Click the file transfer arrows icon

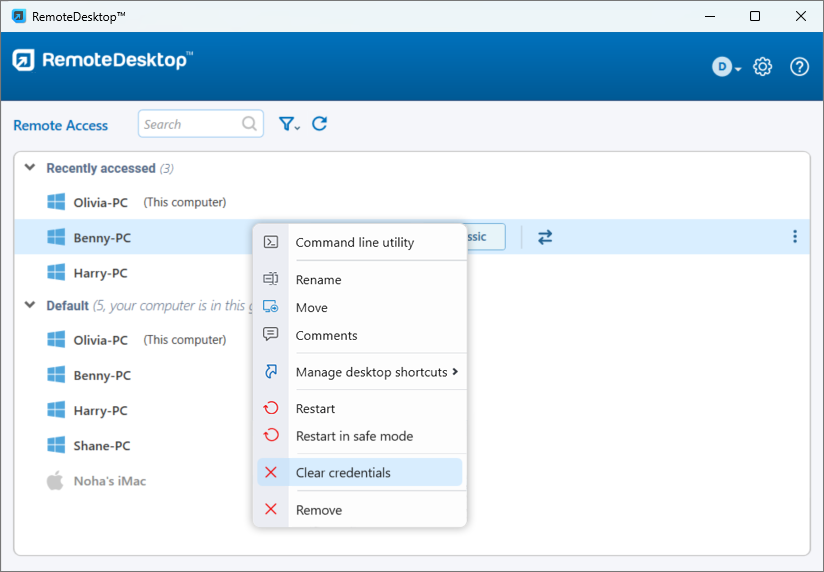point(545,237)
